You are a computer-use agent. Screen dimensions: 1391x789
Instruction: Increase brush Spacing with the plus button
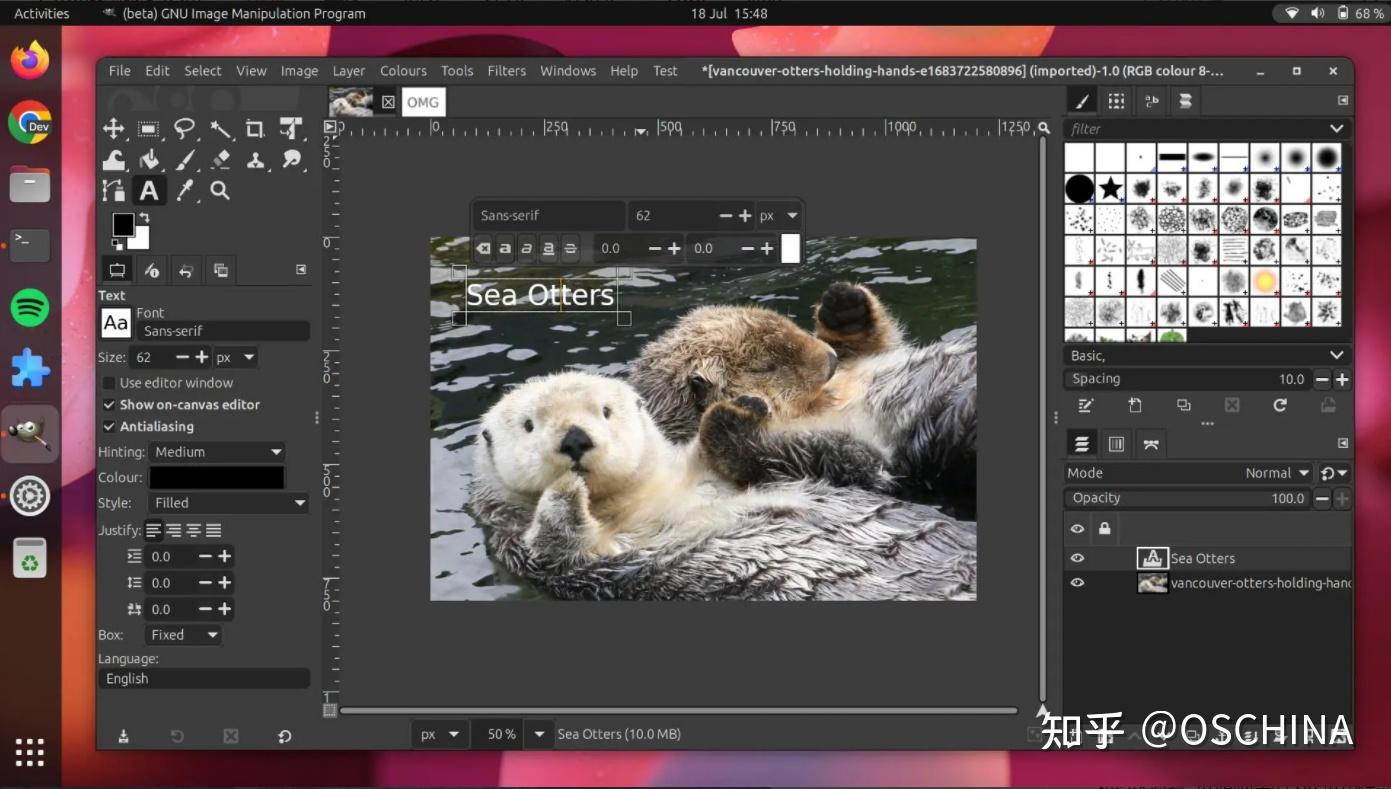point(1343,379)
